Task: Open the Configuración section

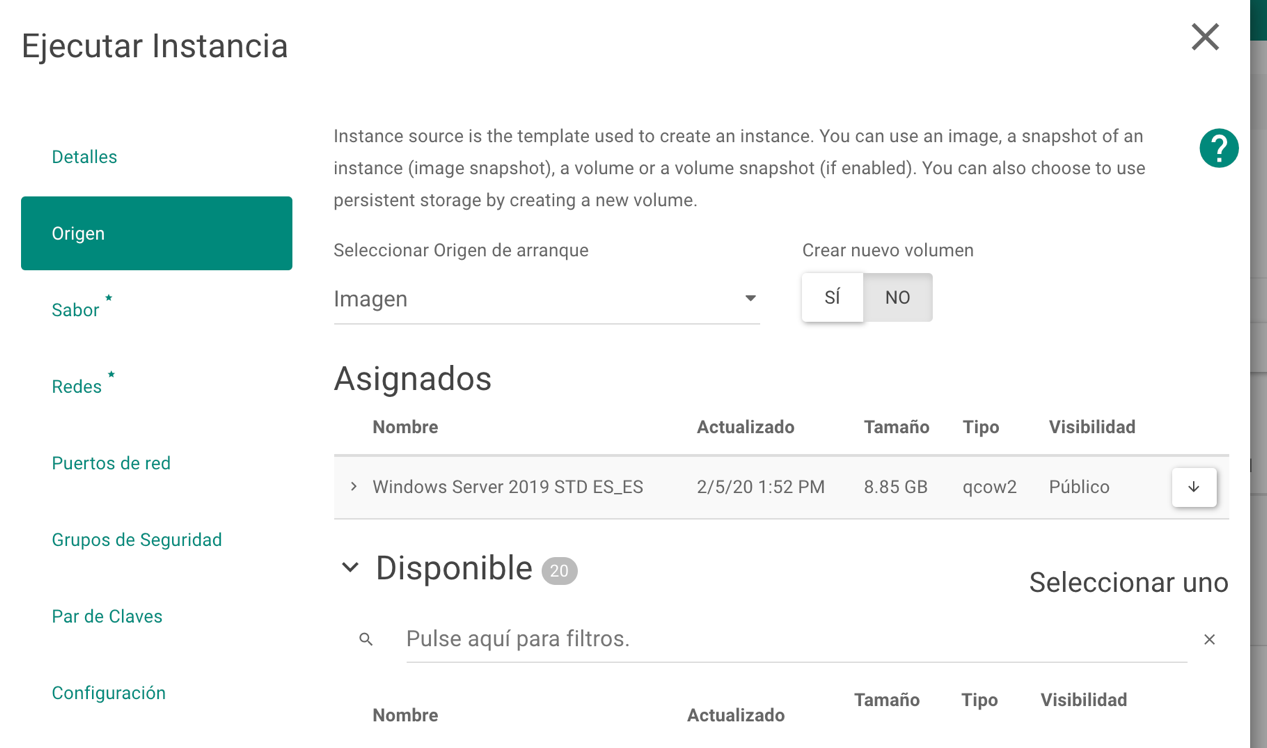Action: tap(108, 692)
